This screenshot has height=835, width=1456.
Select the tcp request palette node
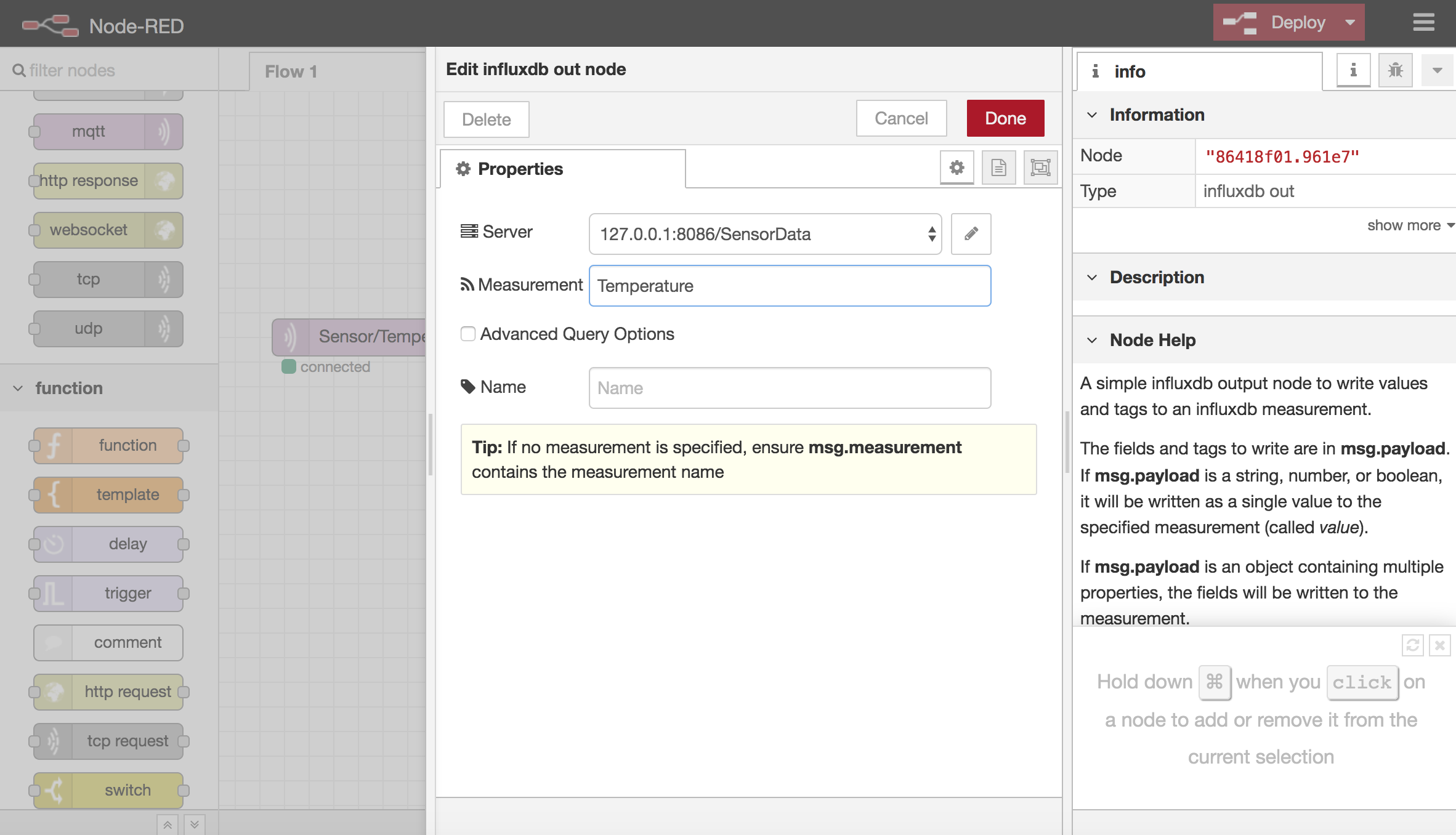click(x=108, y=741)
